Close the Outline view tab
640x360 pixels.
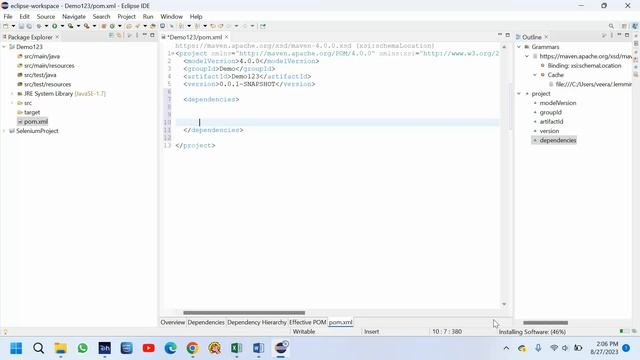pos(546,37)
